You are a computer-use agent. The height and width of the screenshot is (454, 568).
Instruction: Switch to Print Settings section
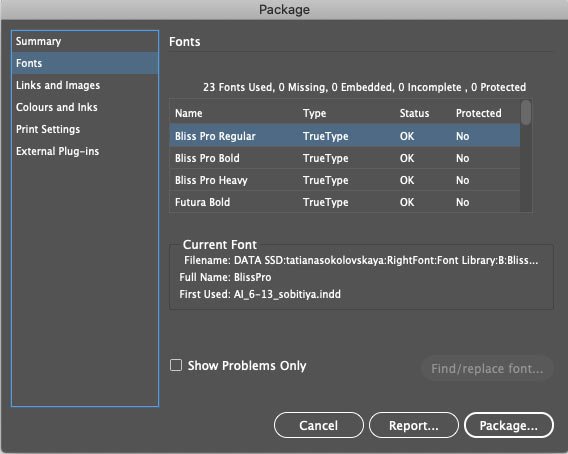coord(85,129)
